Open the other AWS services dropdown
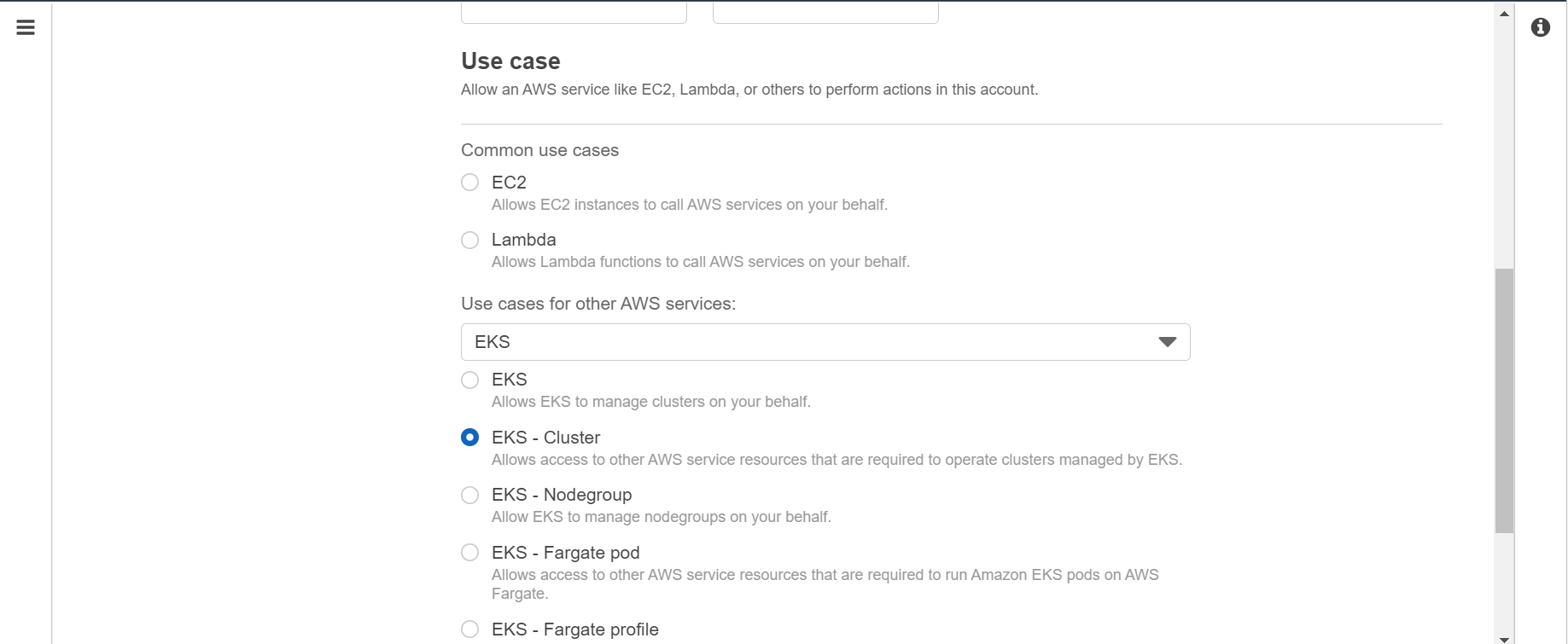The height and width of the screenshot is (644, 1568). [825, 342]
